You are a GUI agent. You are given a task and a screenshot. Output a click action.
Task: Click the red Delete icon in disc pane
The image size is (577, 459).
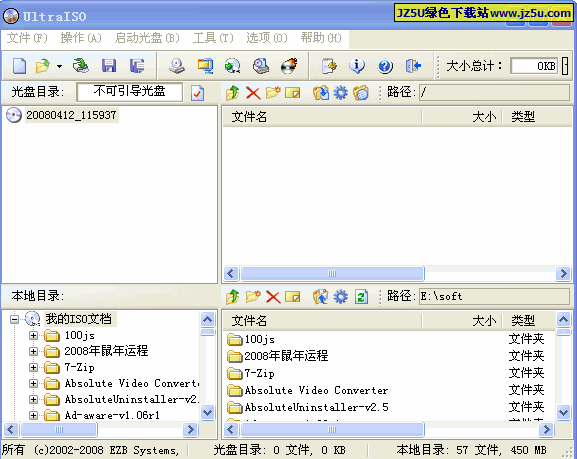(x=253, y=93)
